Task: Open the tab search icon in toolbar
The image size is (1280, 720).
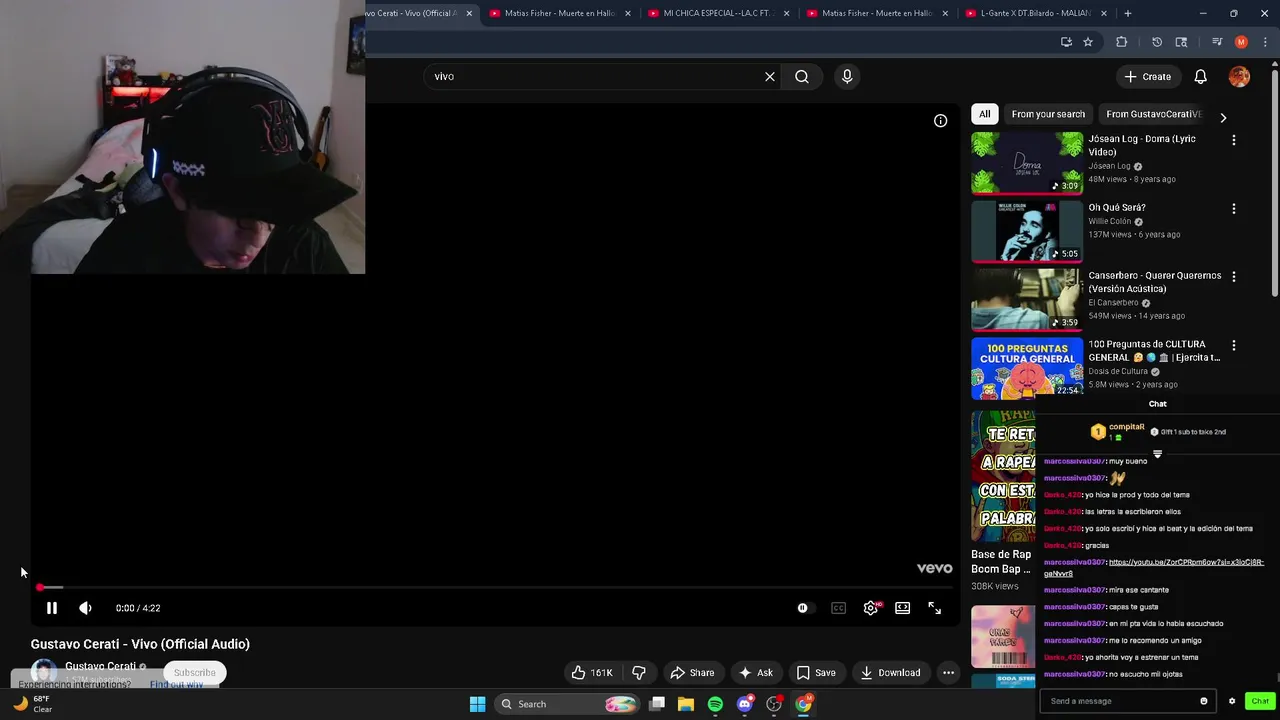Action: [1181, 42]
